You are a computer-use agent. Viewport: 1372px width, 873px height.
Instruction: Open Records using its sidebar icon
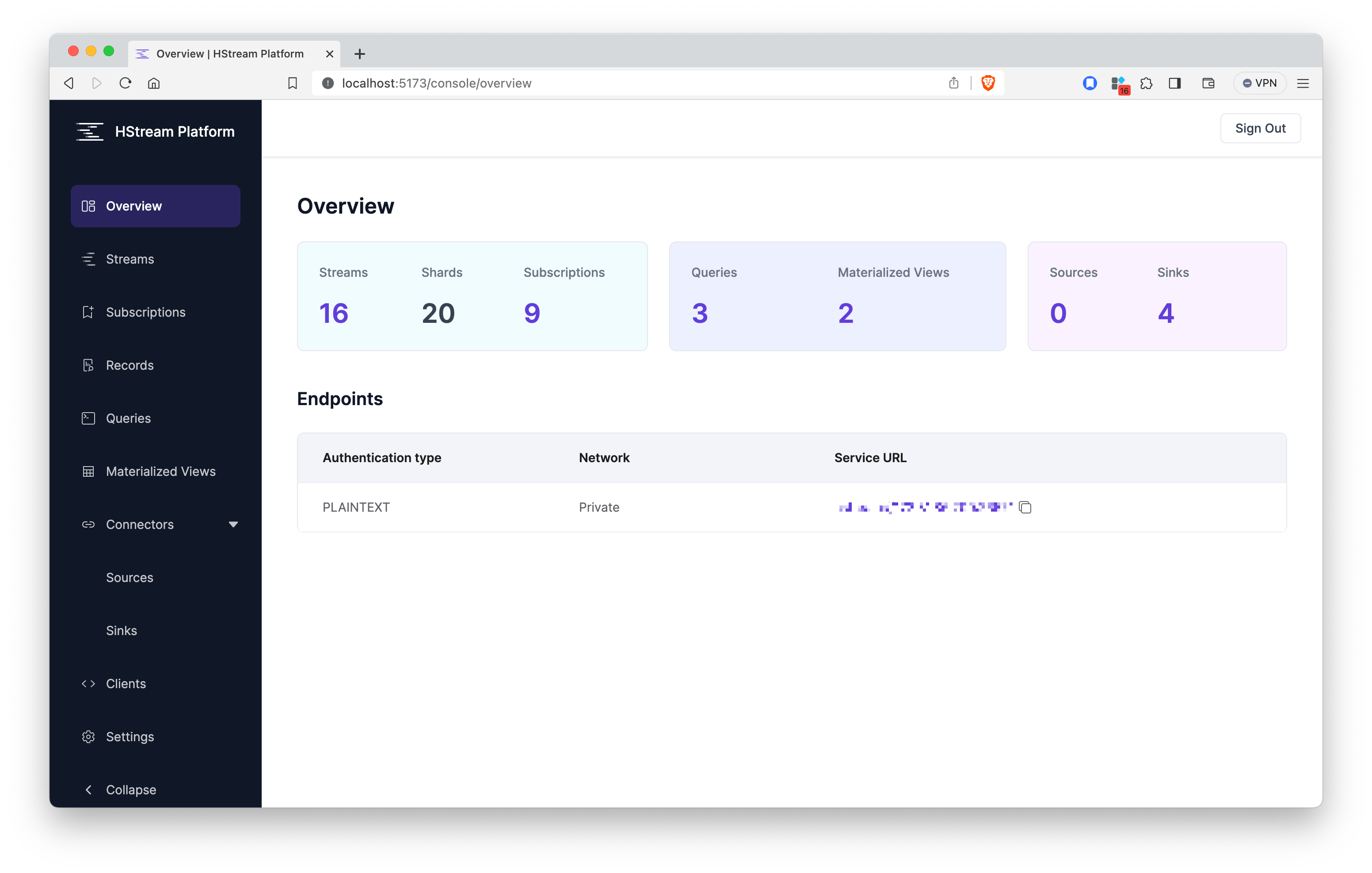click(89, 365)
